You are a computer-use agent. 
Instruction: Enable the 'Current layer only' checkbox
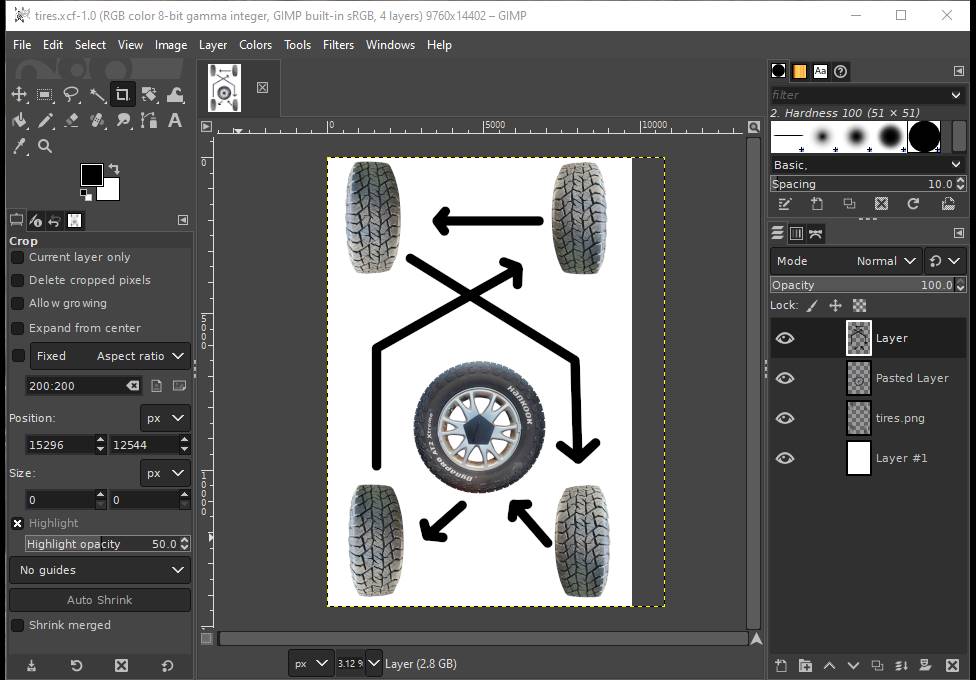[x=18, y=257]
